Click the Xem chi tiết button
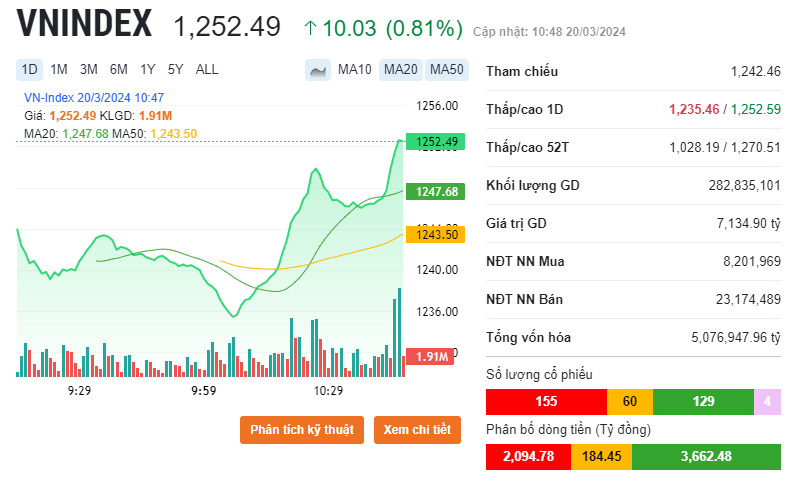The height and width of the screenshot is (481, 798). click(x=417, y=430)
